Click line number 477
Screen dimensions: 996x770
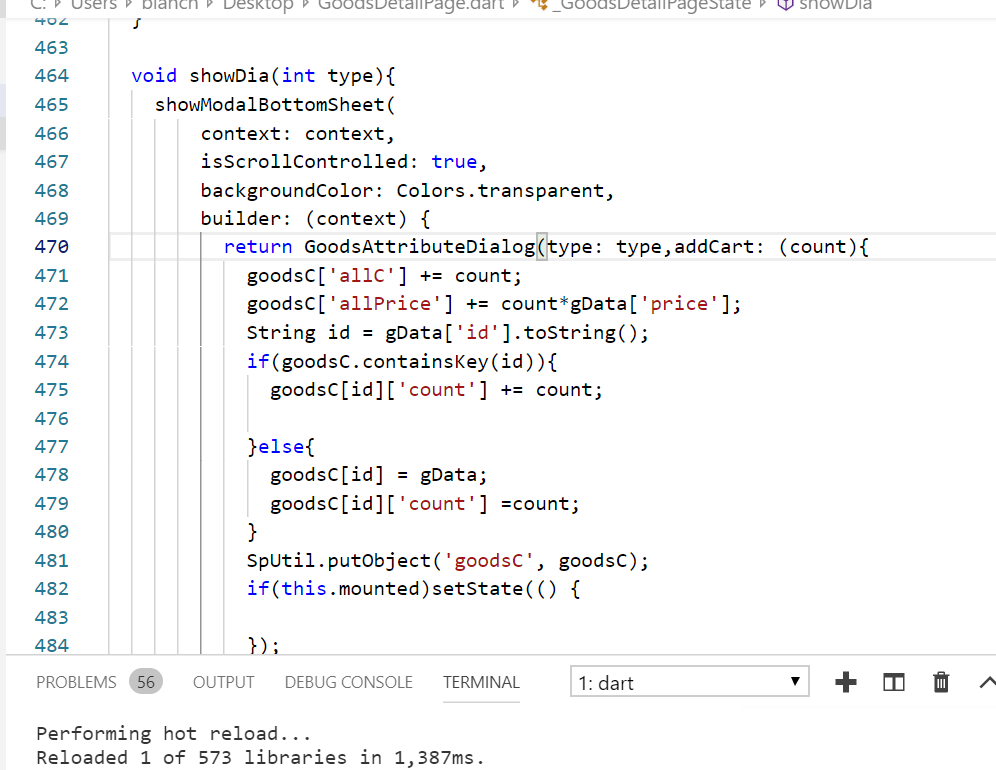51,447
